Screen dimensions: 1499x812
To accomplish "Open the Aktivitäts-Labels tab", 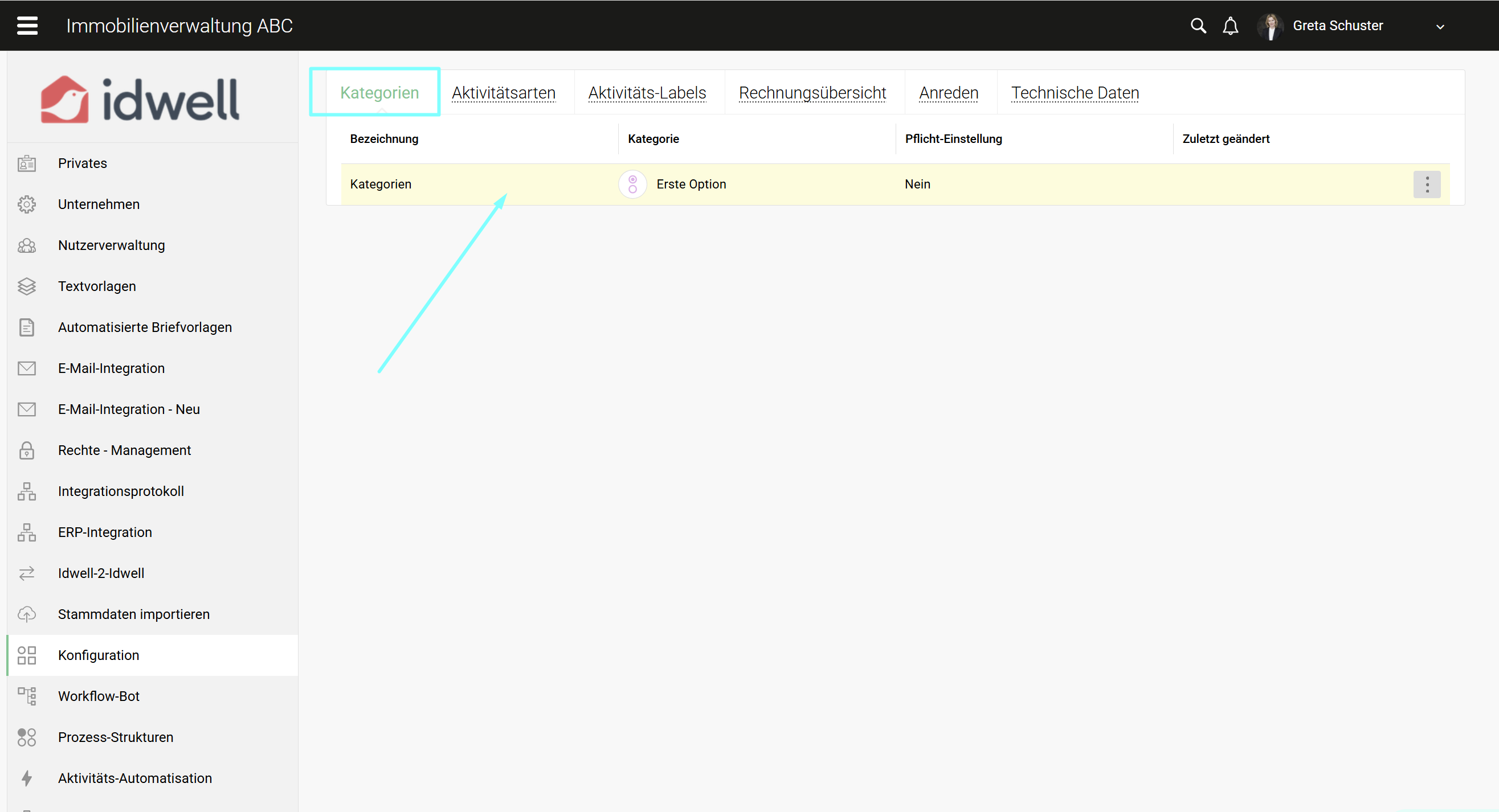I will 647,93.
